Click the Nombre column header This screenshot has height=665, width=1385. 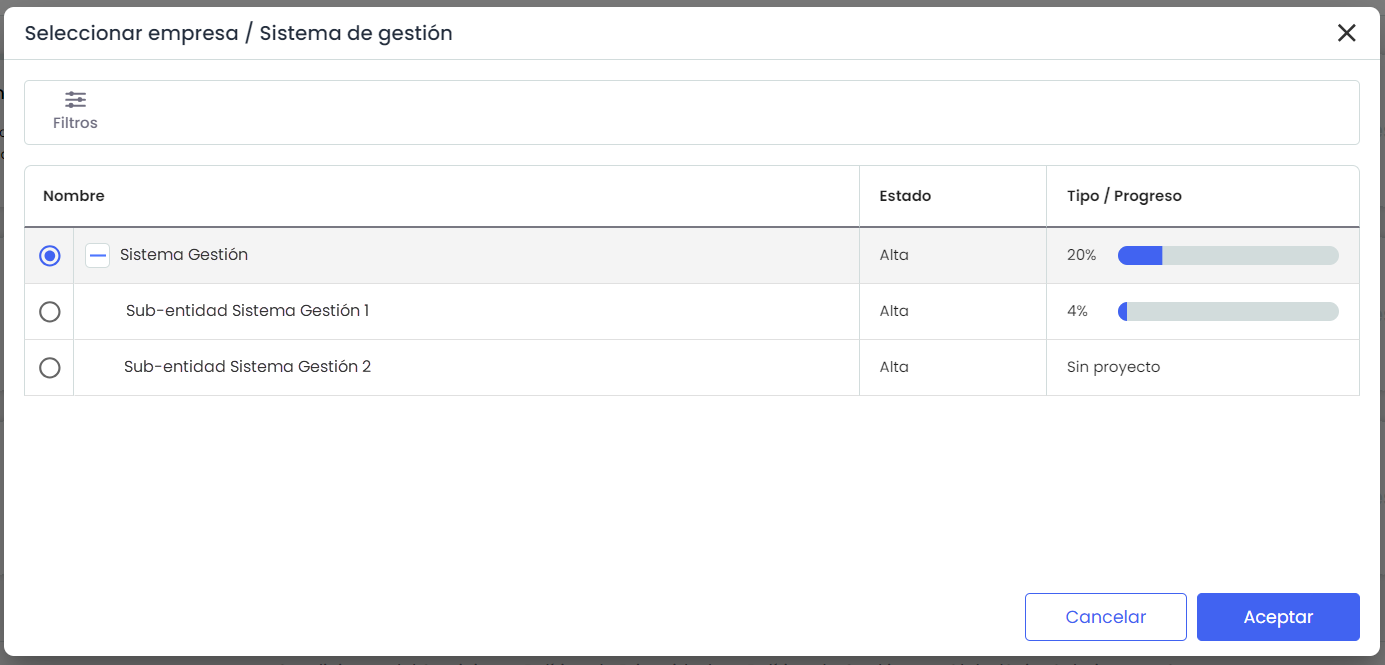[74, 196]
